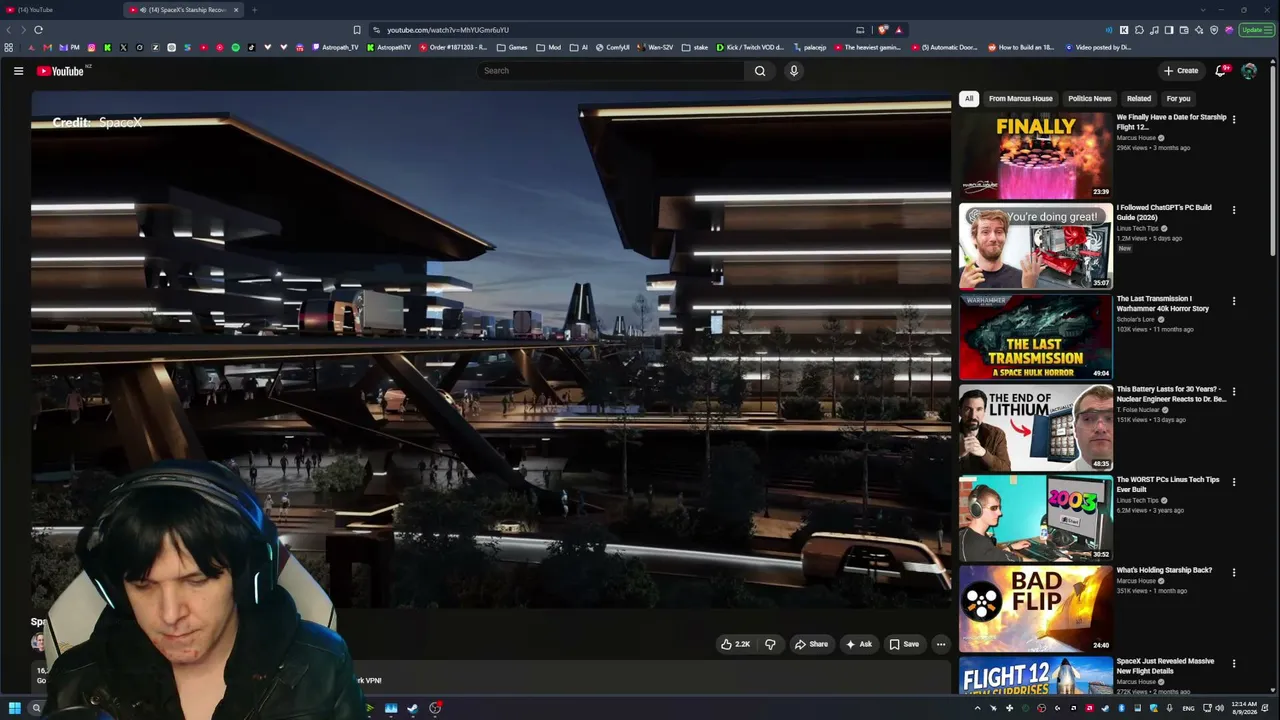The width and height of the screenshot is (1280, 720).
Task: Open options menu for 'This Battery Lasts for 30 Years' video
Action: pos(1234,391)
